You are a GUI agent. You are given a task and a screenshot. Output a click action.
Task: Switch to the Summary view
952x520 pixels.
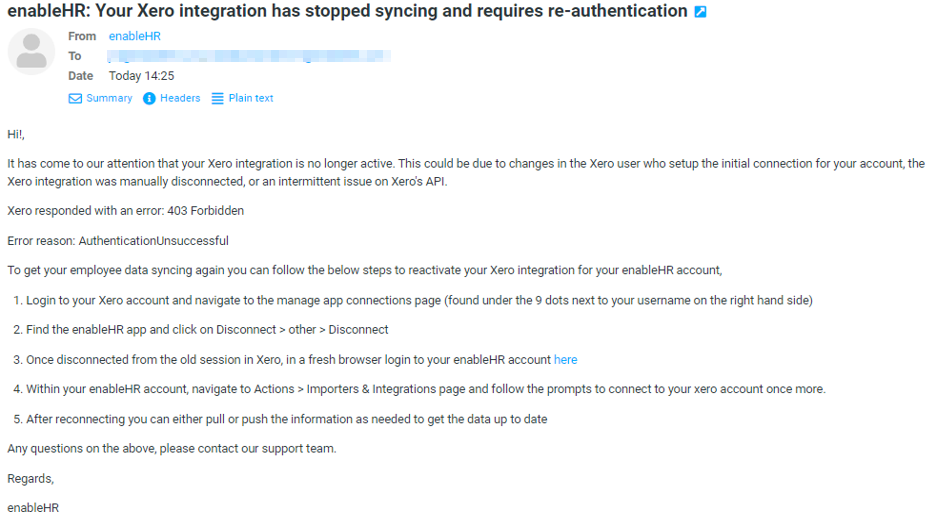[x=109, y=98]
